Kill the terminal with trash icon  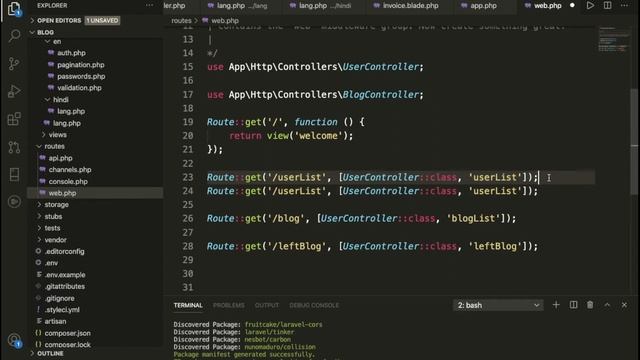coord(590,305)
